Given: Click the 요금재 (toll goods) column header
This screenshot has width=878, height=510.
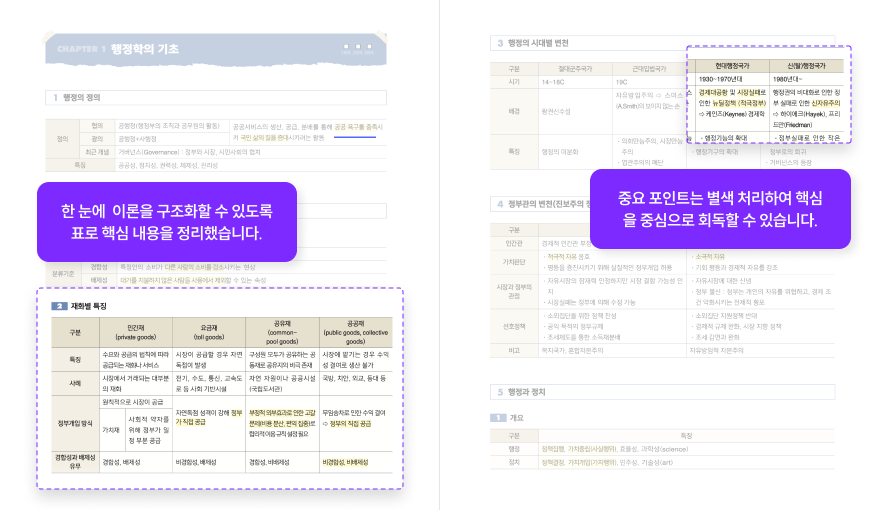Looking at the screenshot, I should point(209,331).
